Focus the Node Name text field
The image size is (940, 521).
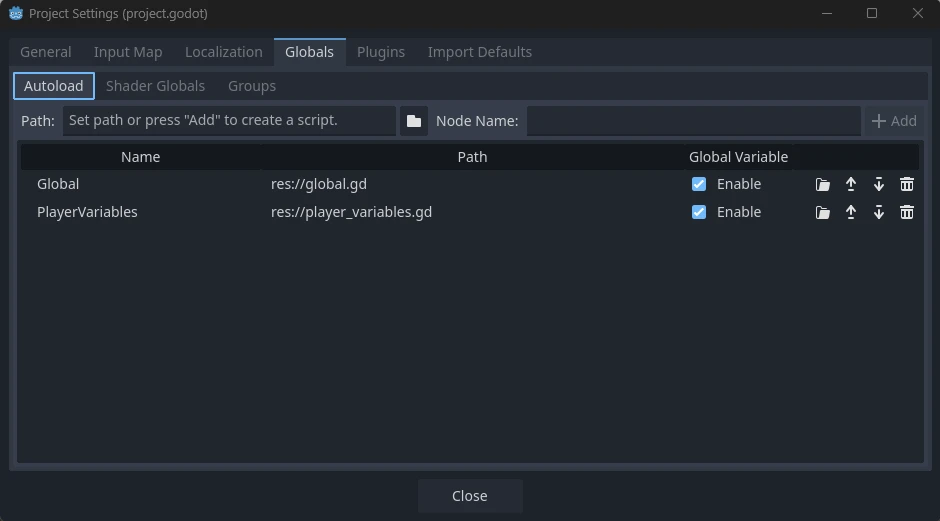tap(693, 121)
